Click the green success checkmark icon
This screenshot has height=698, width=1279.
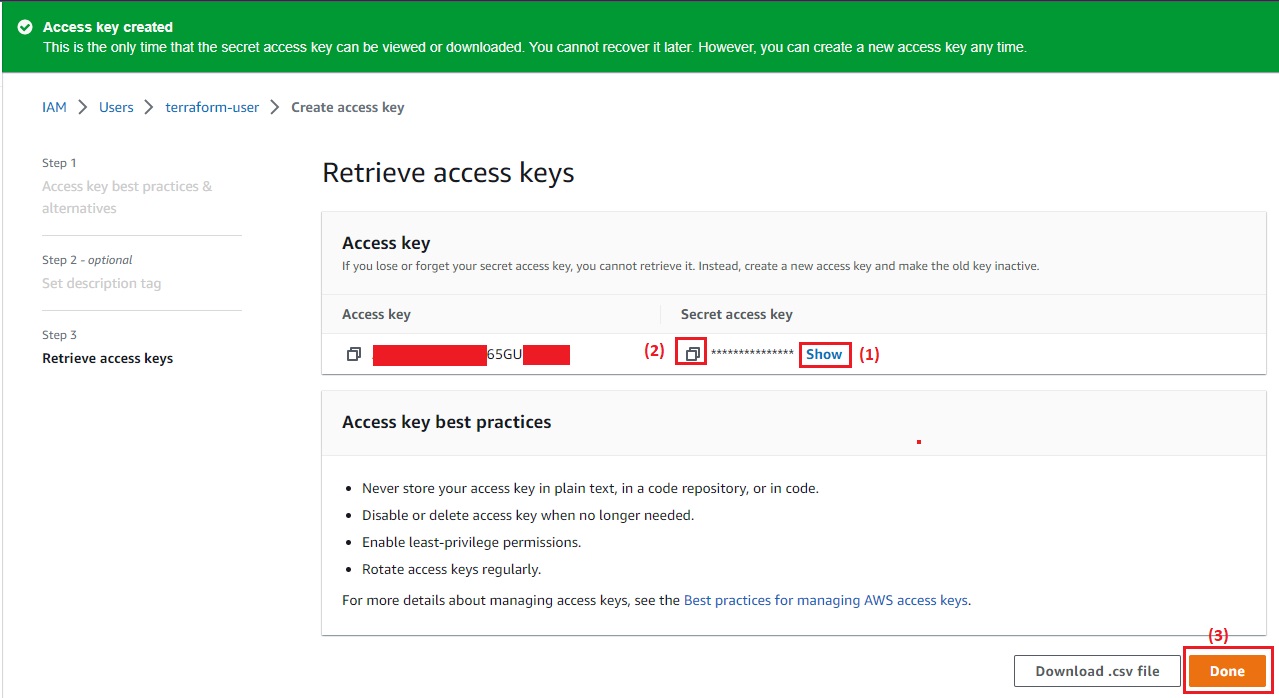pos(25,27)
